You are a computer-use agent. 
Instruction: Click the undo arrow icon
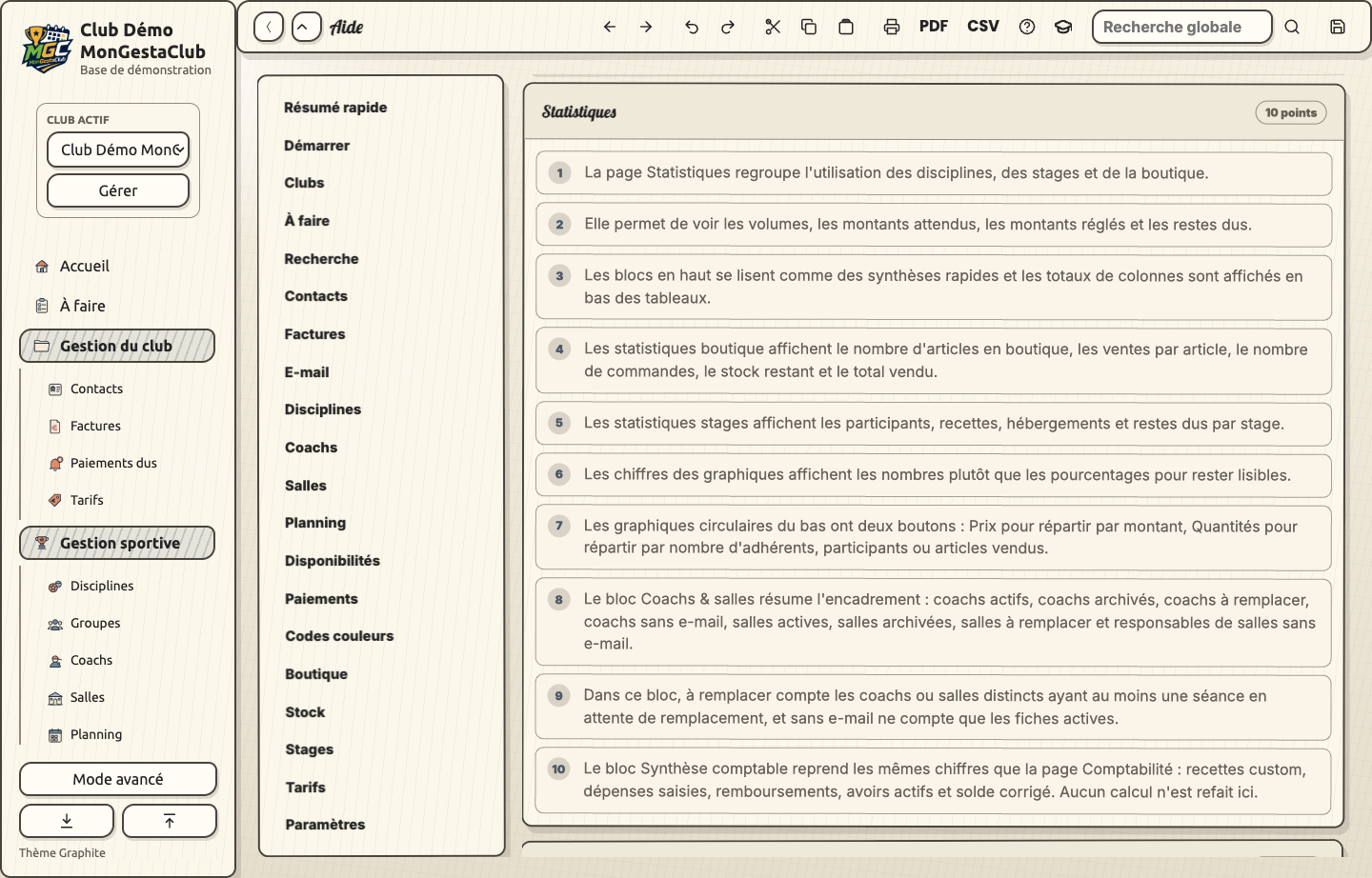(692, 27)
